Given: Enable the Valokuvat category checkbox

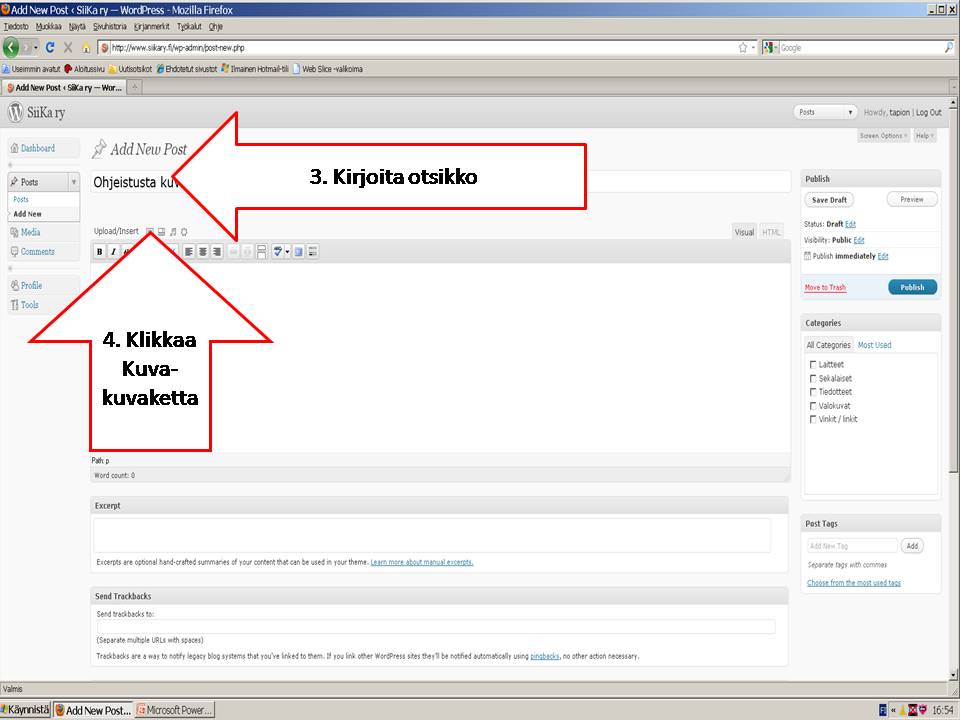Looking at the screenshot, I should pos(813,406).
